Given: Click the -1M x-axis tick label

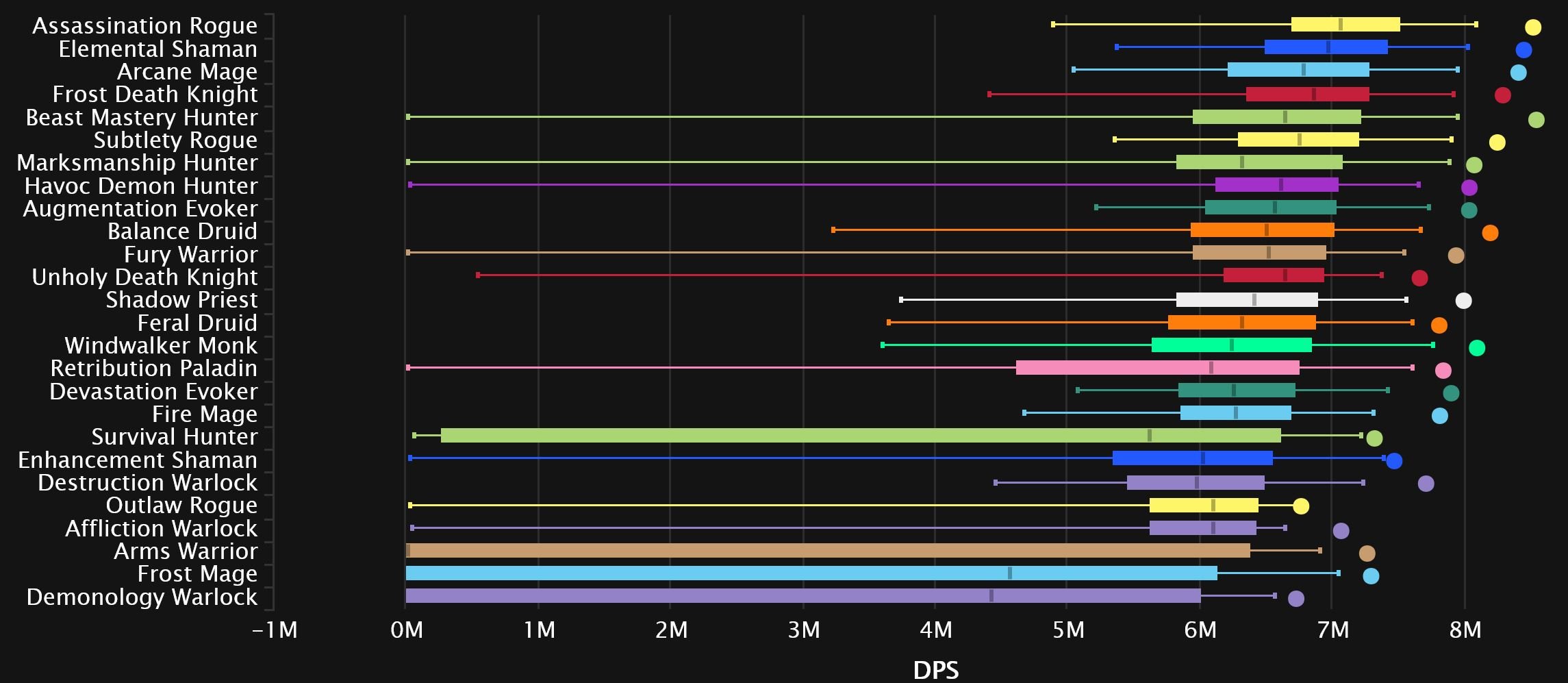Looking at the screenshot, I should pos(275,630).
